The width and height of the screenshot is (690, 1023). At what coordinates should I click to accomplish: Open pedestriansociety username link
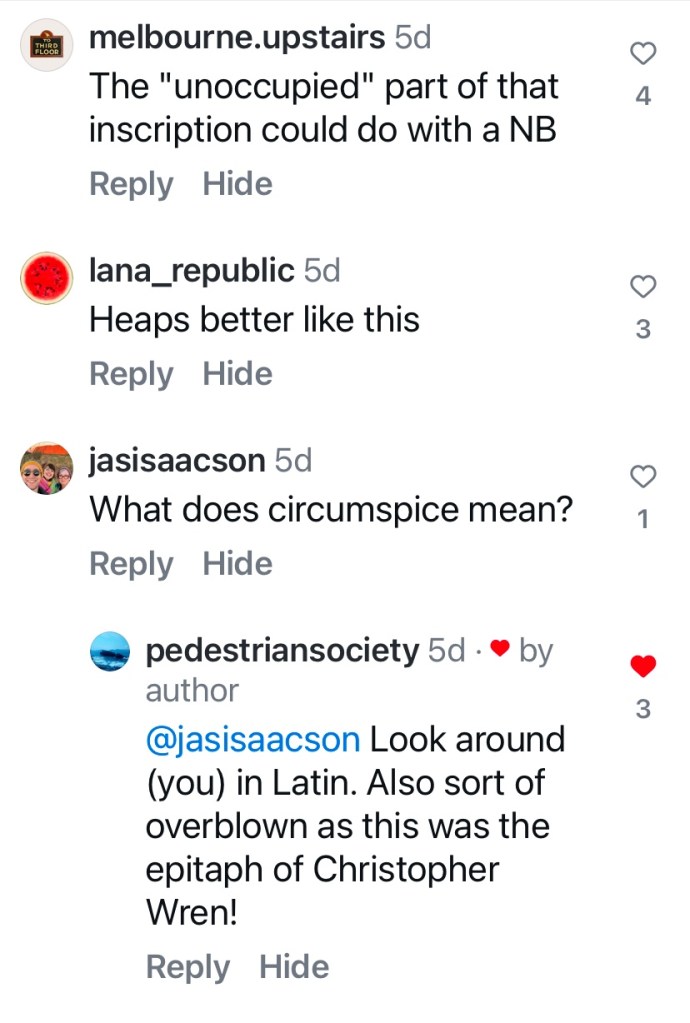282,651
